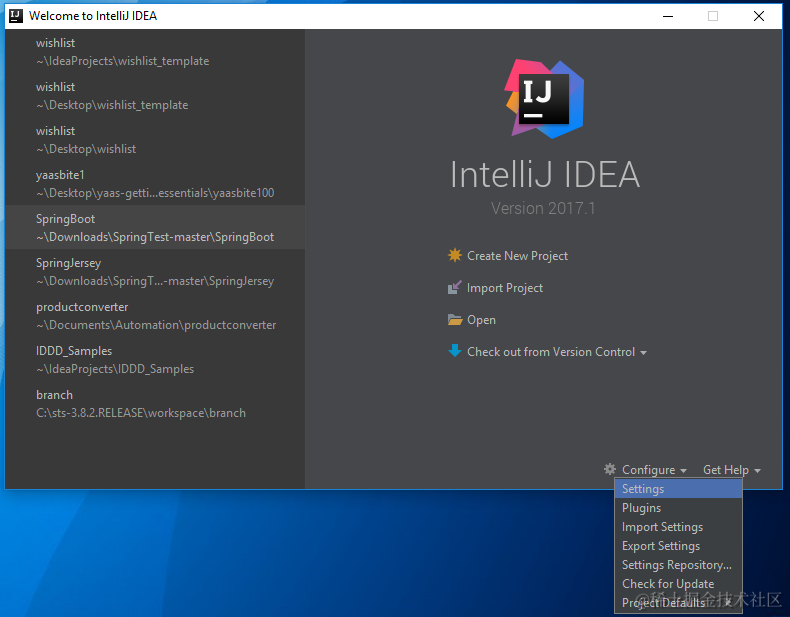The width and height of the screenshot is (790, 617).
Task: Choose Settings from Configure menu
Action: 678,489
